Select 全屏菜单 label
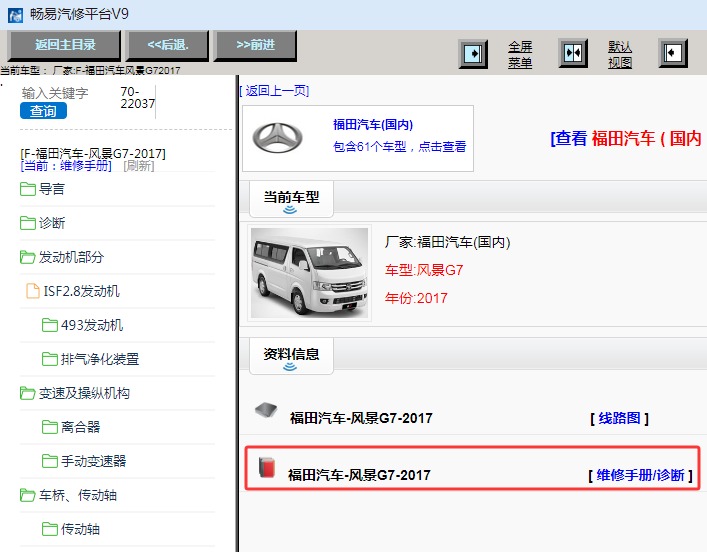 pyautogui.click(x=520, y=54)
